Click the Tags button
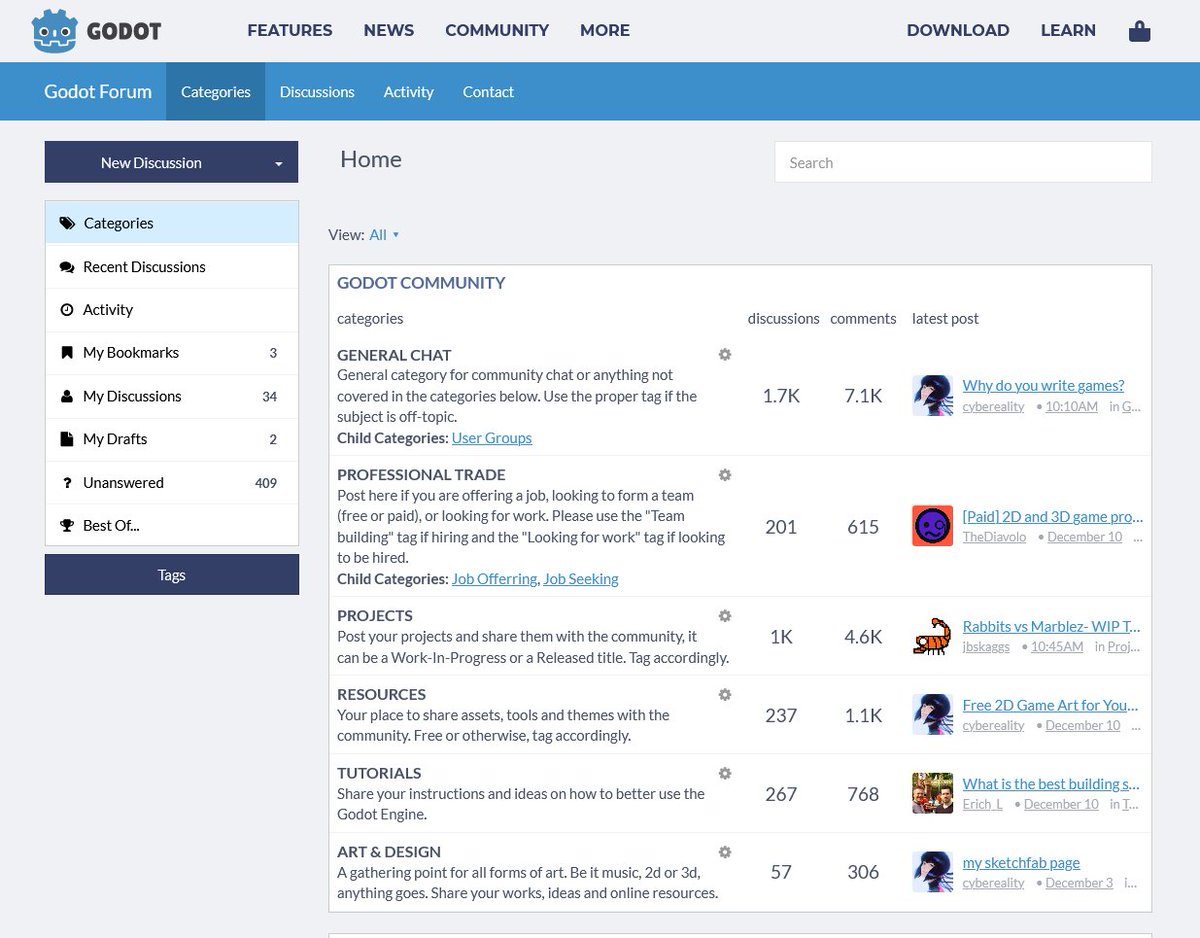The image size is (1200, 938). pos(172,575)
